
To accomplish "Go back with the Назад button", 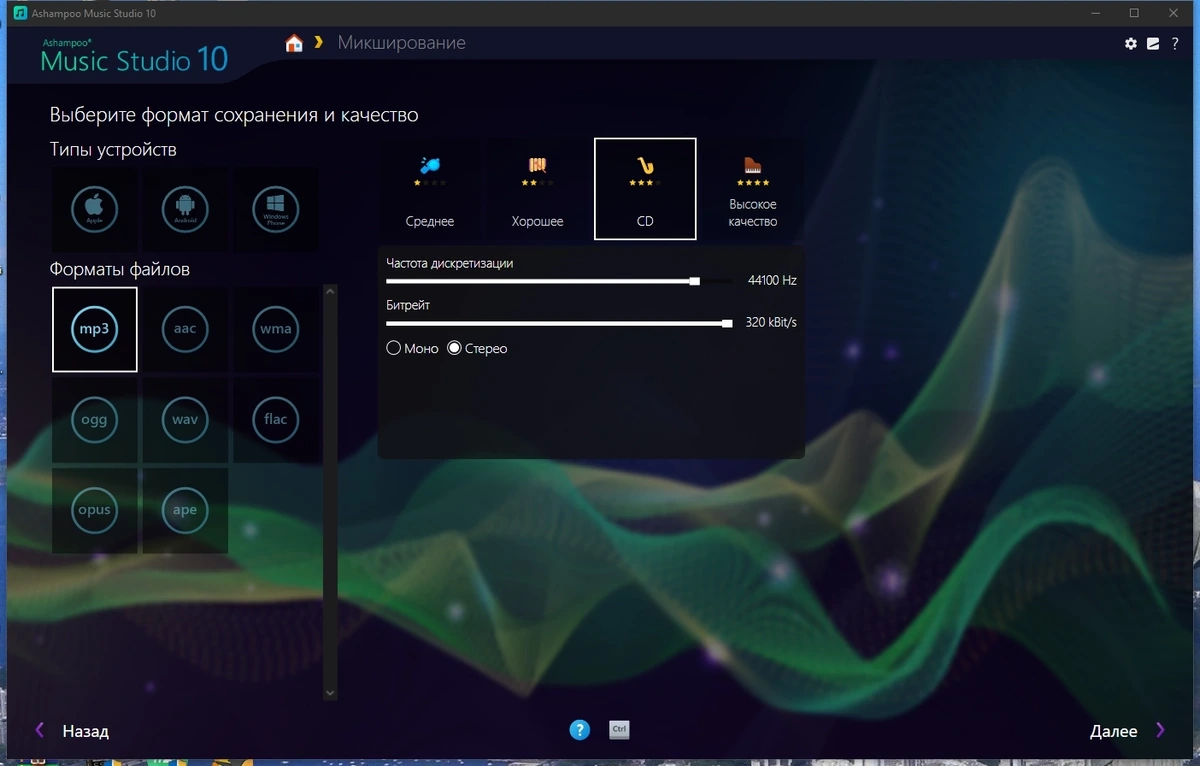I will click(72, 731).
